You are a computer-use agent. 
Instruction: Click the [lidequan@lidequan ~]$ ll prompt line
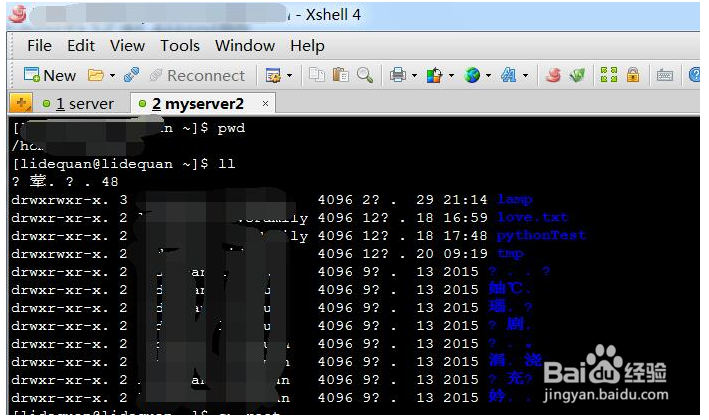point(124,164)
